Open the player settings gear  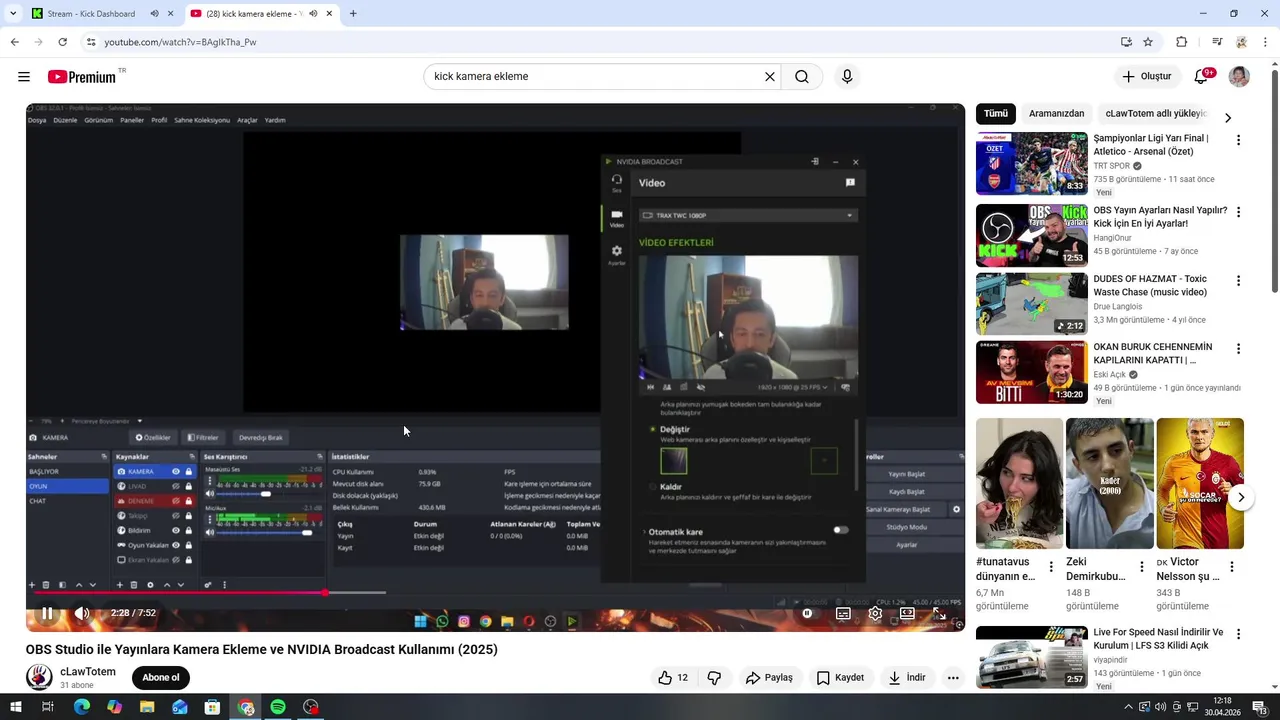click(875, 613)
